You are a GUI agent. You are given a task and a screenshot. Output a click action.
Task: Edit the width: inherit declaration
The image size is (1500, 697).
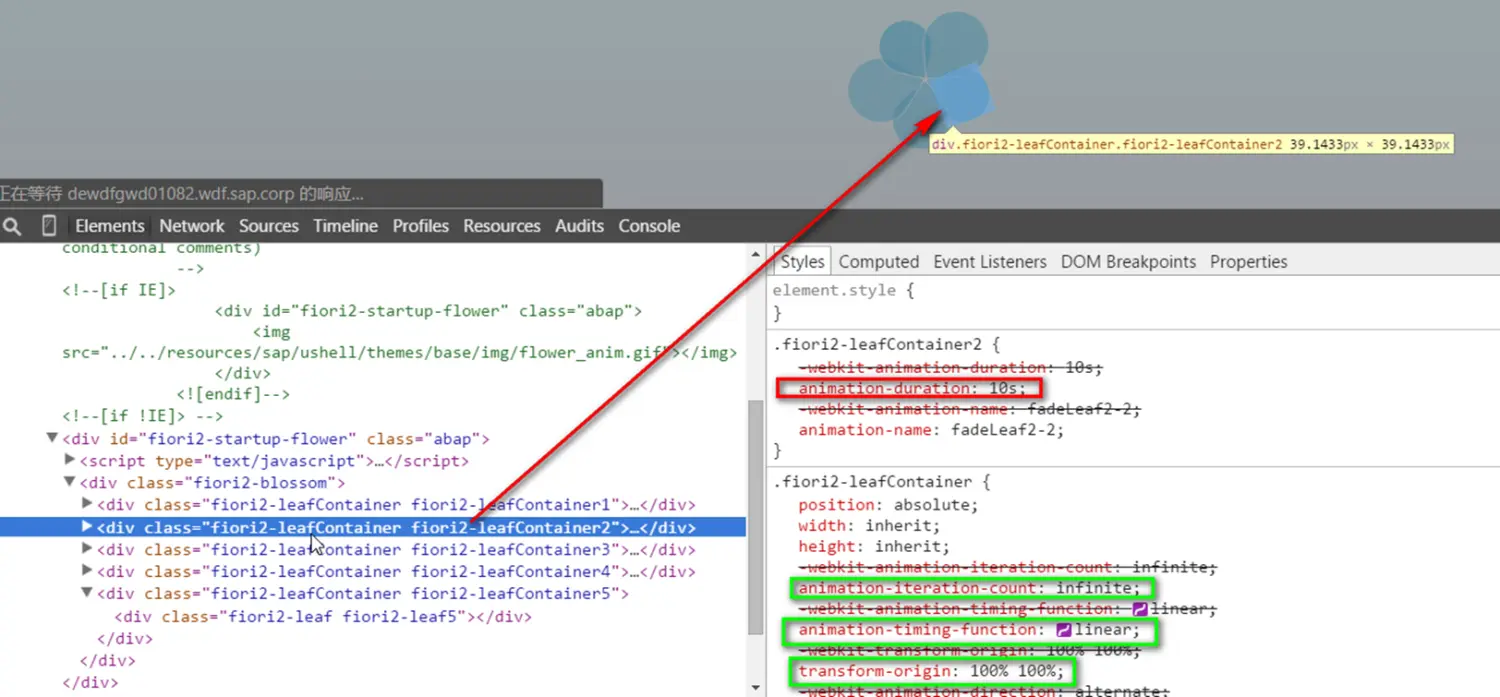click(x=868, y=526)
